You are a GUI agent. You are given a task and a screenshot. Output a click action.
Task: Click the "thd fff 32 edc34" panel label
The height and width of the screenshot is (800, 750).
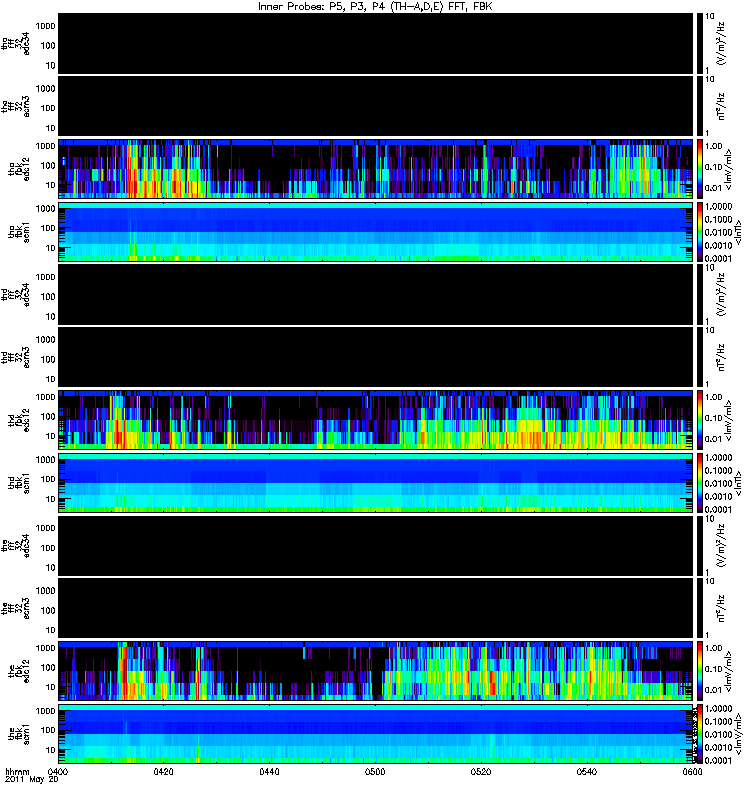coord(16,295)
